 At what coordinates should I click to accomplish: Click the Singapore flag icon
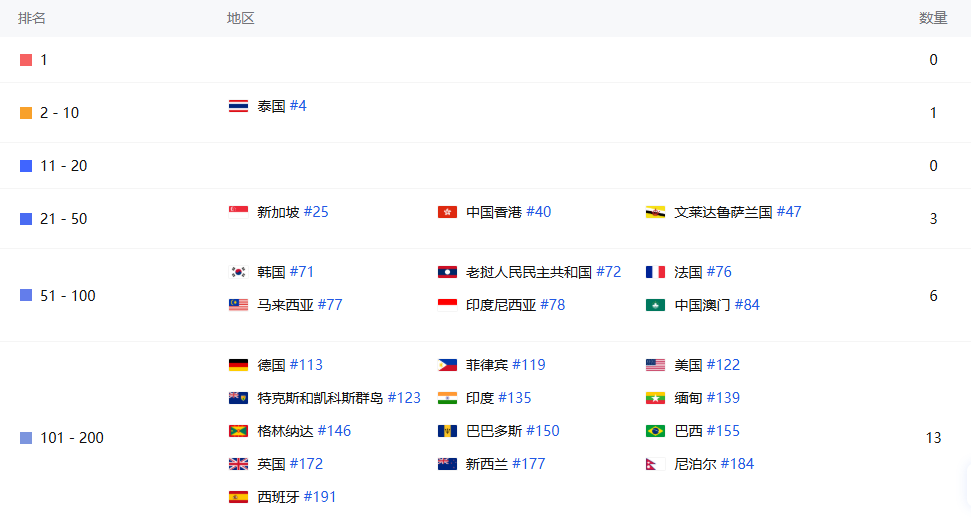(238, 212)
